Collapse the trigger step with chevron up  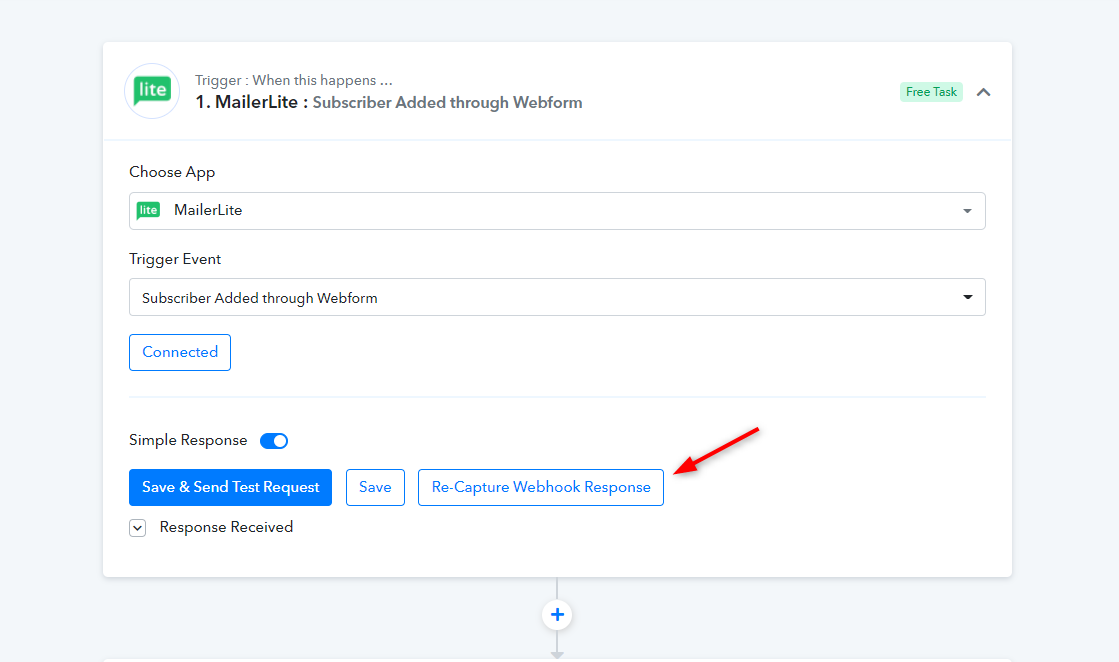pyautogui.click(x=983, y=92)
